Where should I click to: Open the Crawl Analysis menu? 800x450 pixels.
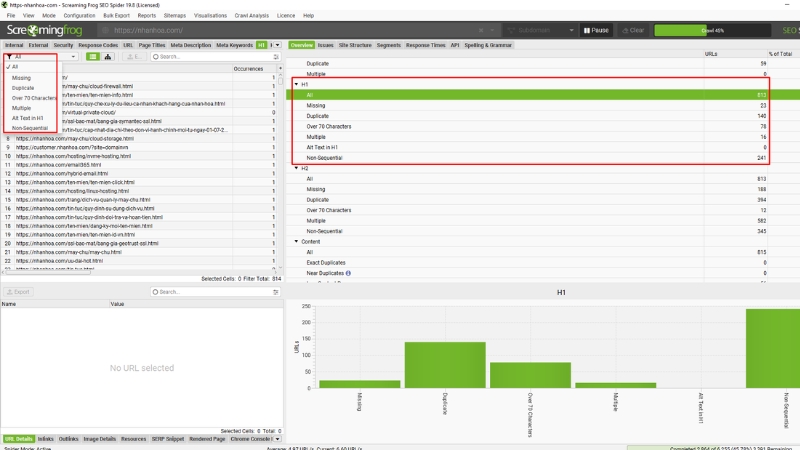click(x=252, y=15)
